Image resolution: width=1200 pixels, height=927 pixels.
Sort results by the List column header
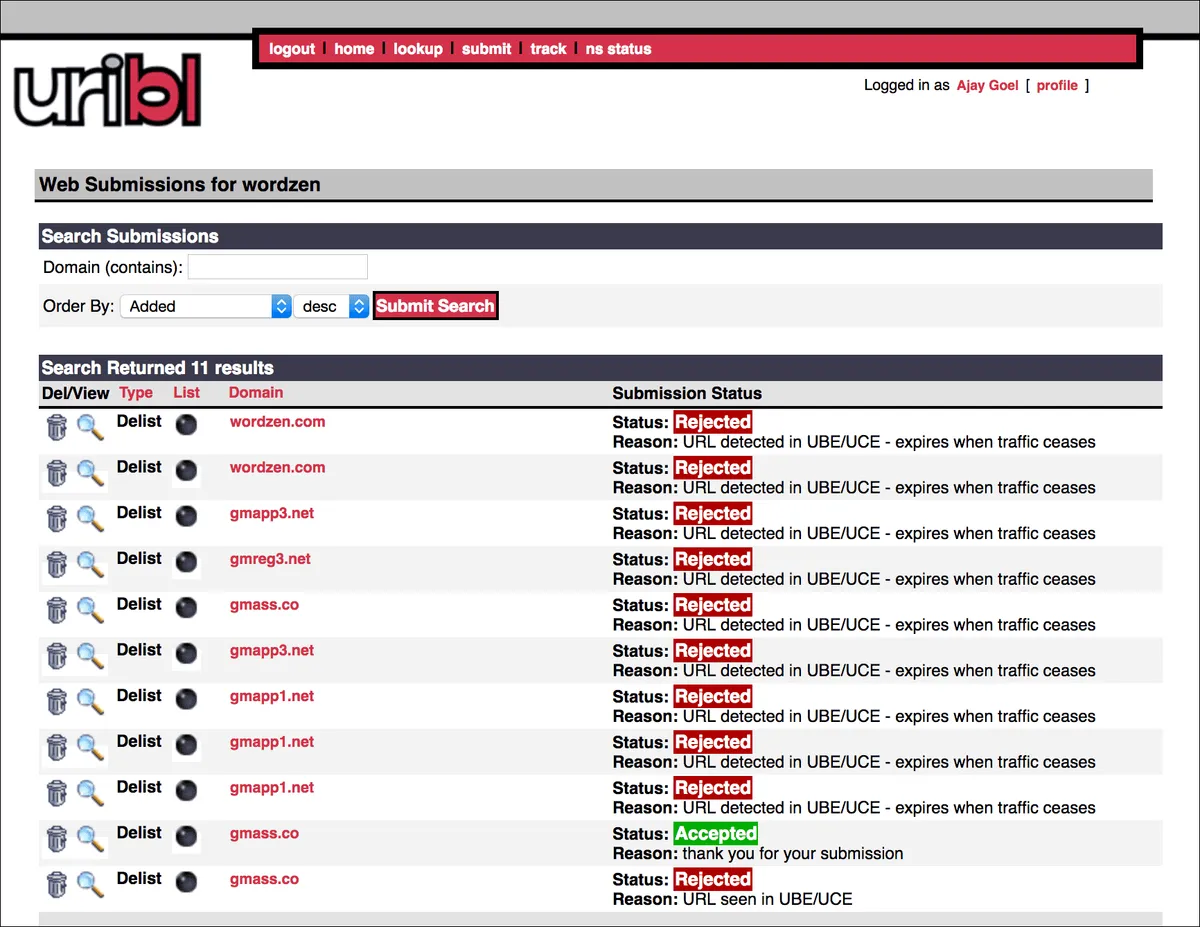pyautogui.click(x=186, y=393)
